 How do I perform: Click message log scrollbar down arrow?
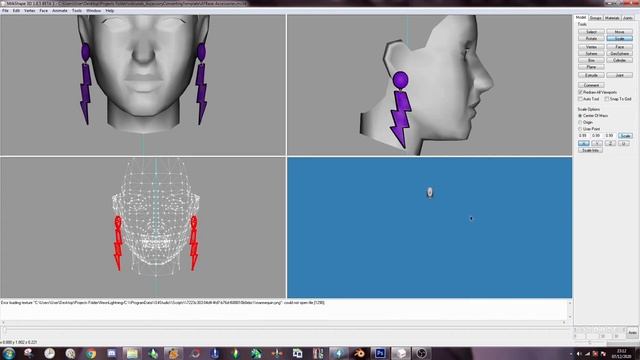click(570, 317)
